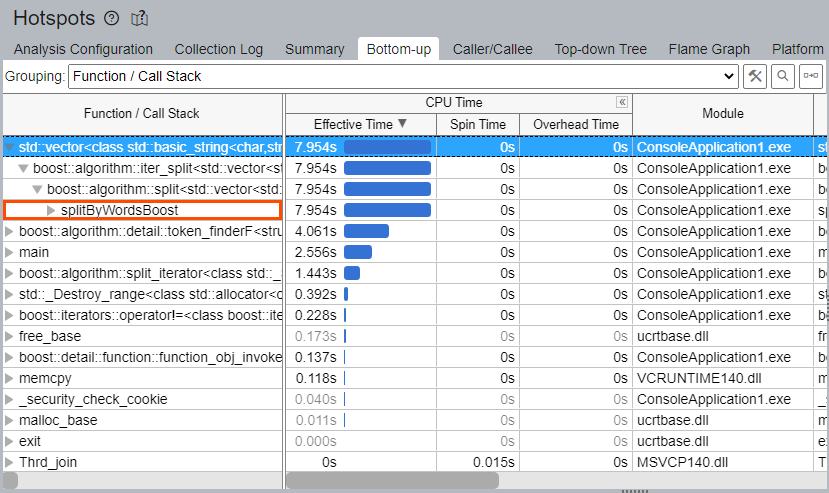This screenshot has height=493, width=829.
Task: Click the horizontal scrollbar under CPU Time columns
Action: (x=392, y=481)
